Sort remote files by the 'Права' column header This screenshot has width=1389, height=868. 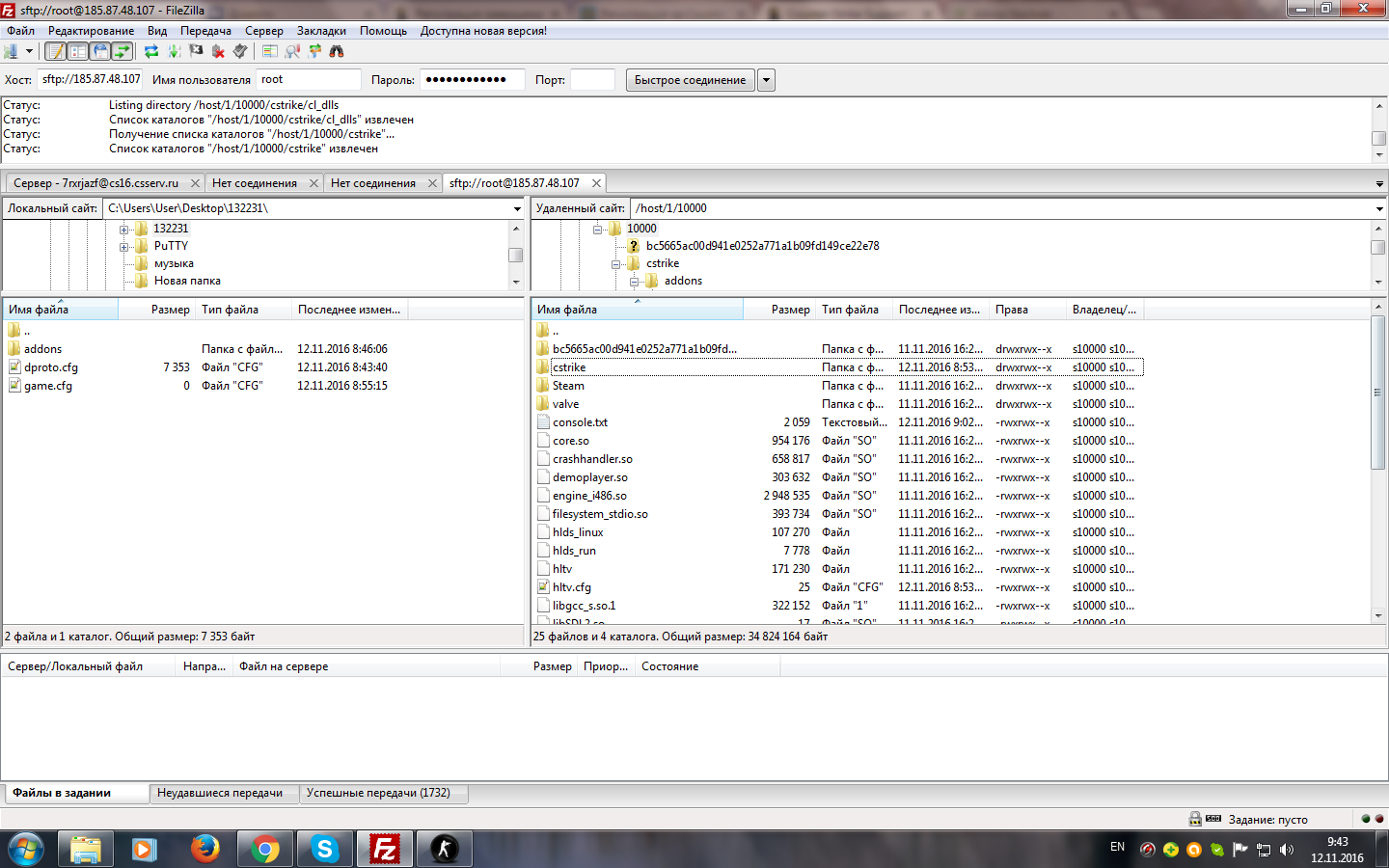1028,310
